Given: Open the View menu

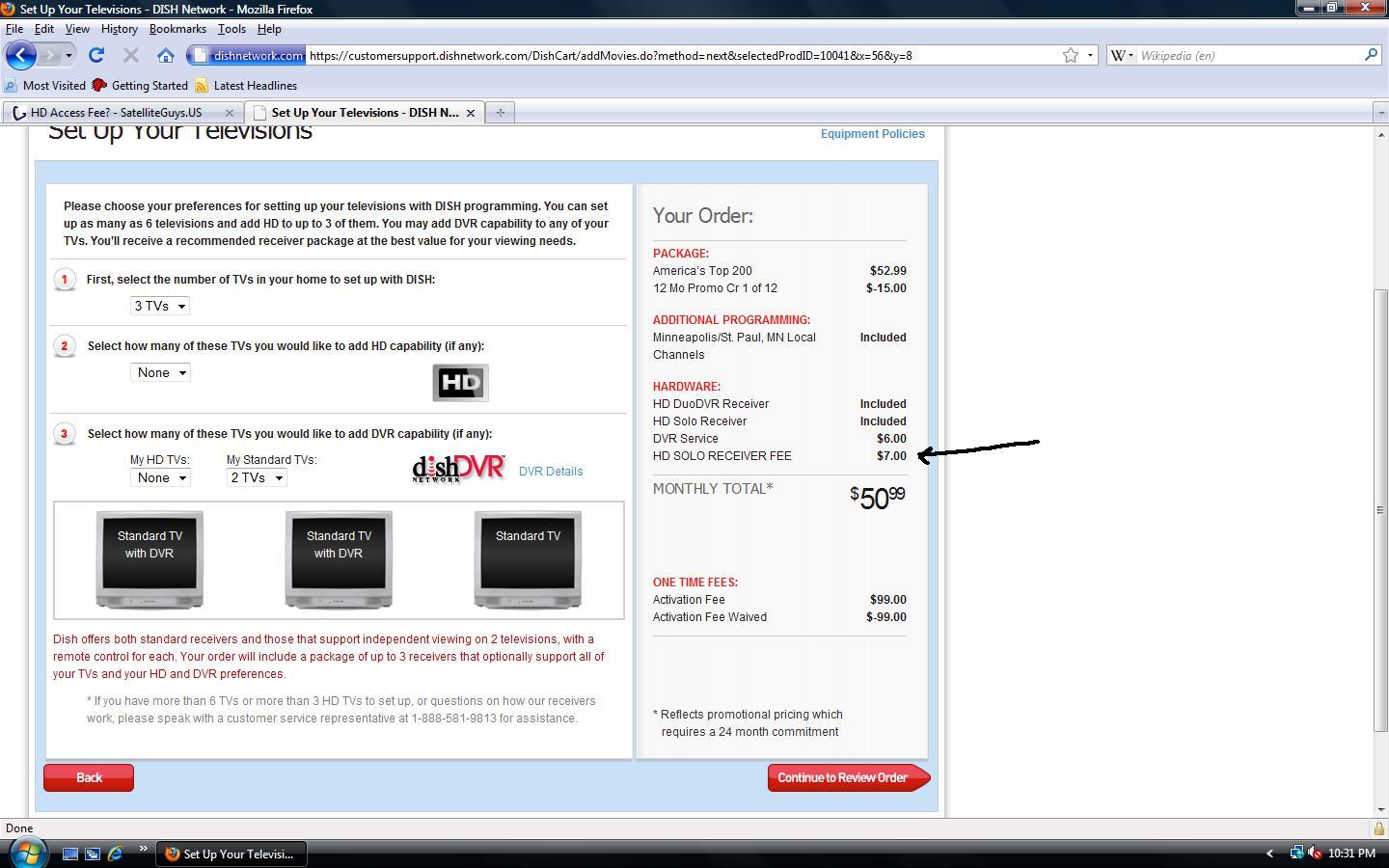Looking at the screenshot, I should pos(77,29).
